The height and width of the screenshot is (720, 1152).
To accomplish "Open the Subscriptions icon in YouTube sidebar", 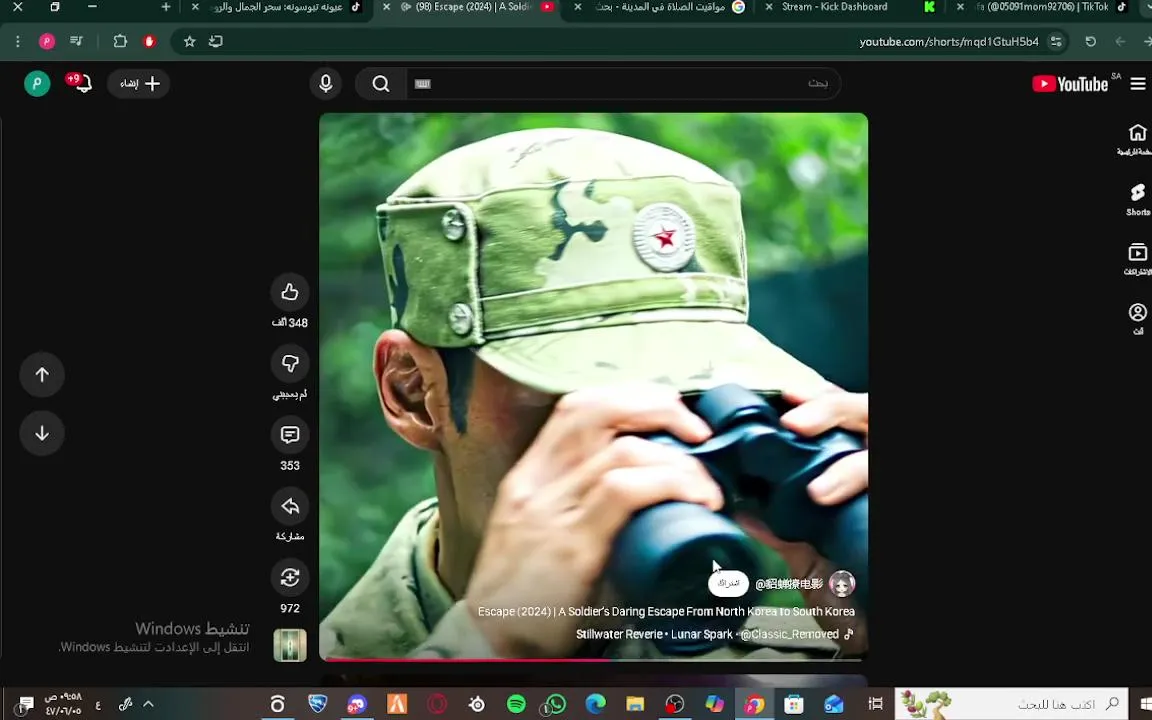I will 1137,259.
